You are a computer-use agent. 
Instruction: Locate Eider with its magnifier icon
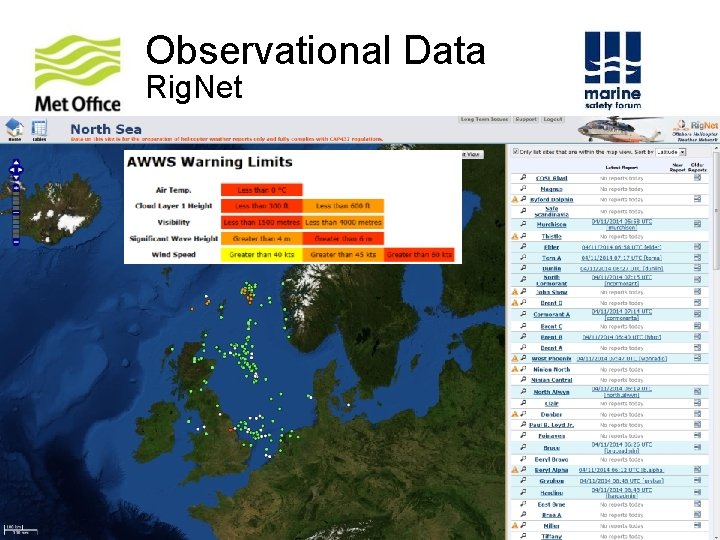tap(523, 247)
